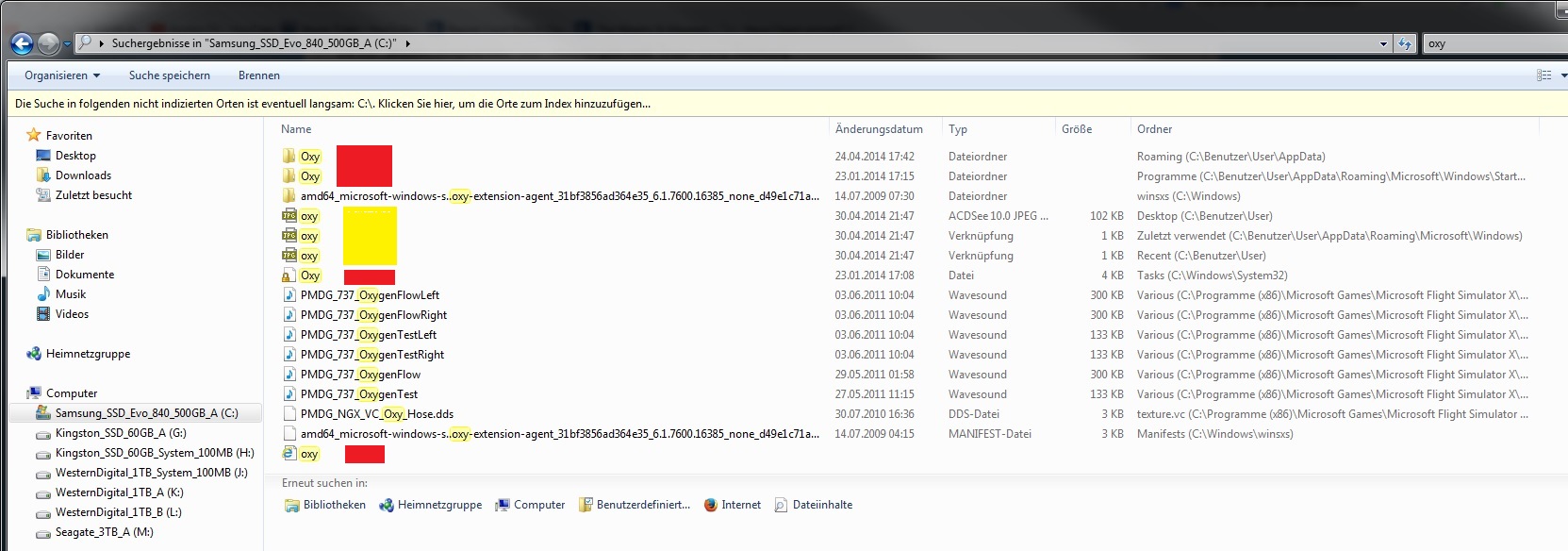Select oxy shortcut in Recent folder
This screenshot has width=1568, height=551.
click(309, 256)
